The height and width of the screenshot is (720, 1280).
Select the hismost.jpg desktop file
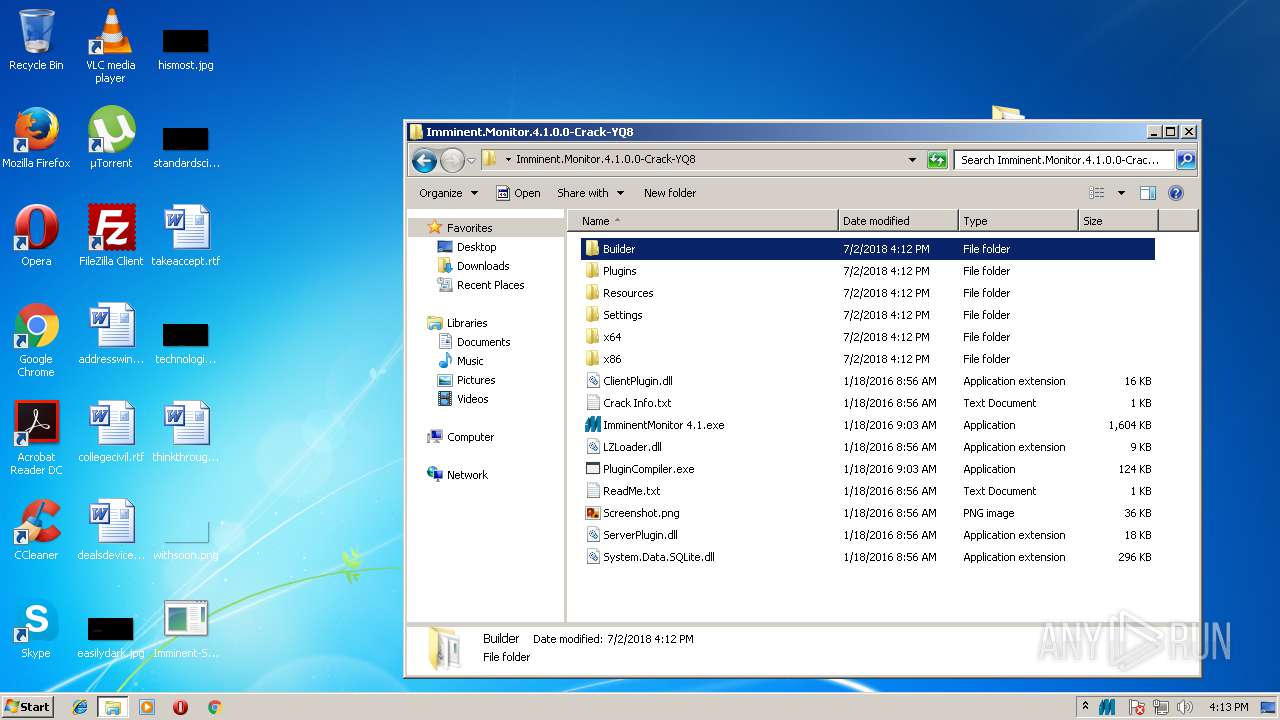[x=185, y=48]
